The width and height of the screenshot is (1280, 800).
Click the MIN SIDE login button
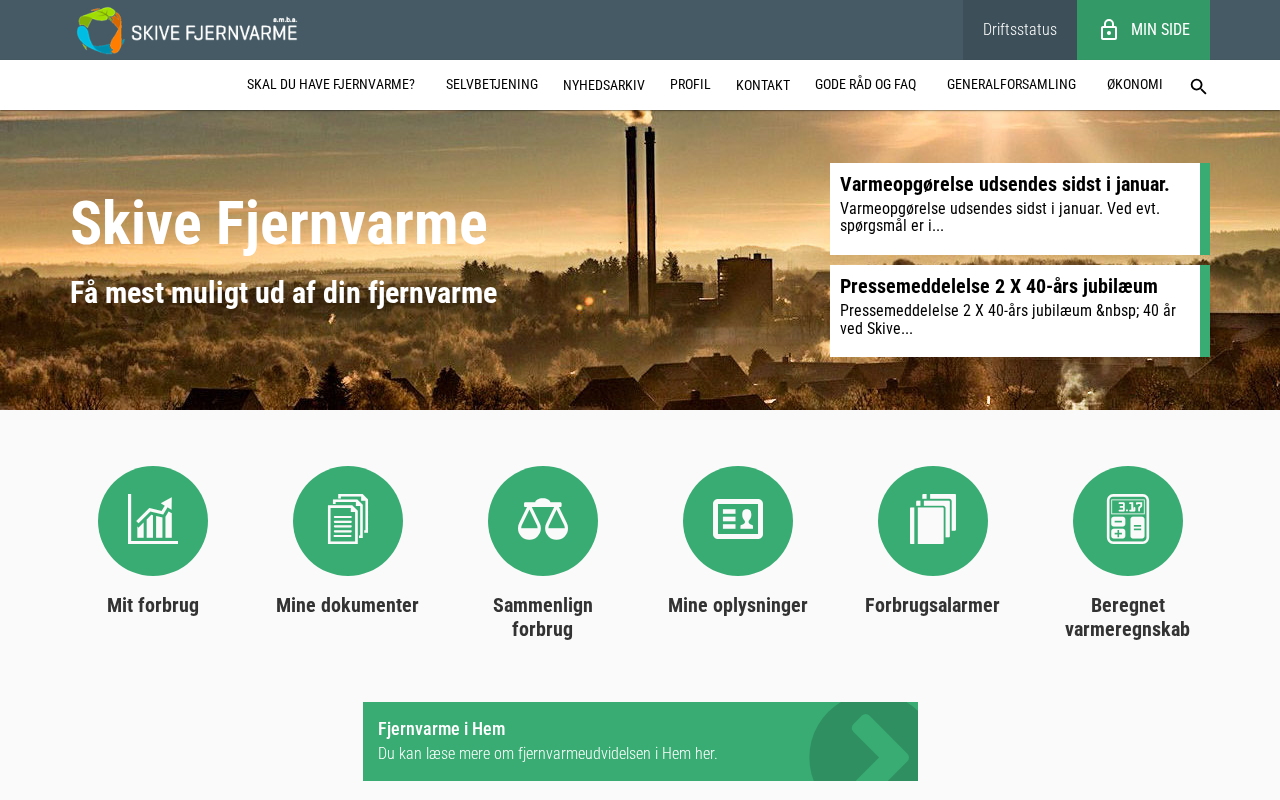point(1143,30)
